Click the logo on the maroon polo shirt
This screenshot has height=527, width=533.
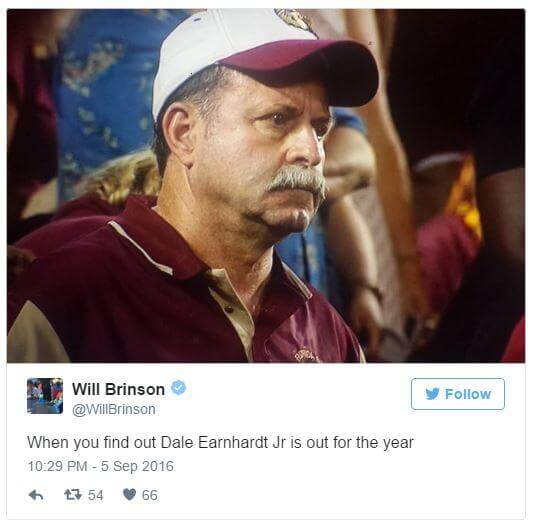point(307,356)
